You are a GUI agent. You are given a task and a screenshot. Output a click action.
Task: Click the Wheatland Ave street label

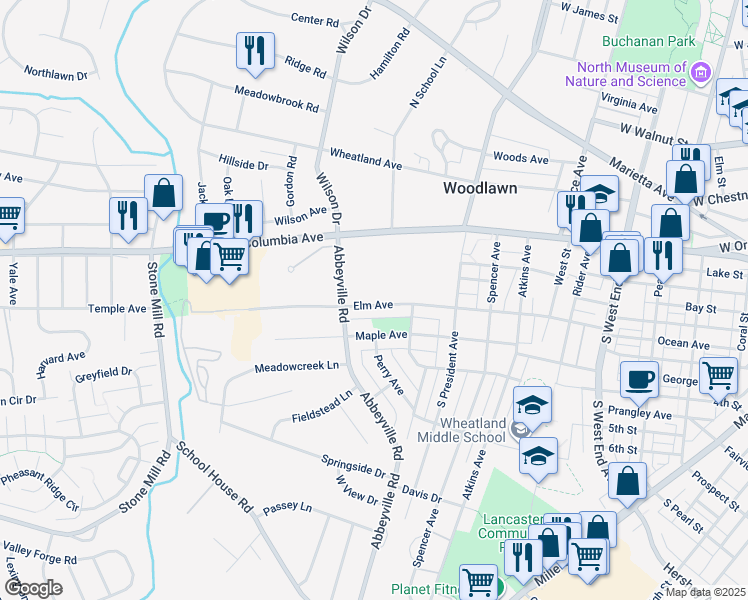coord(366,159)
